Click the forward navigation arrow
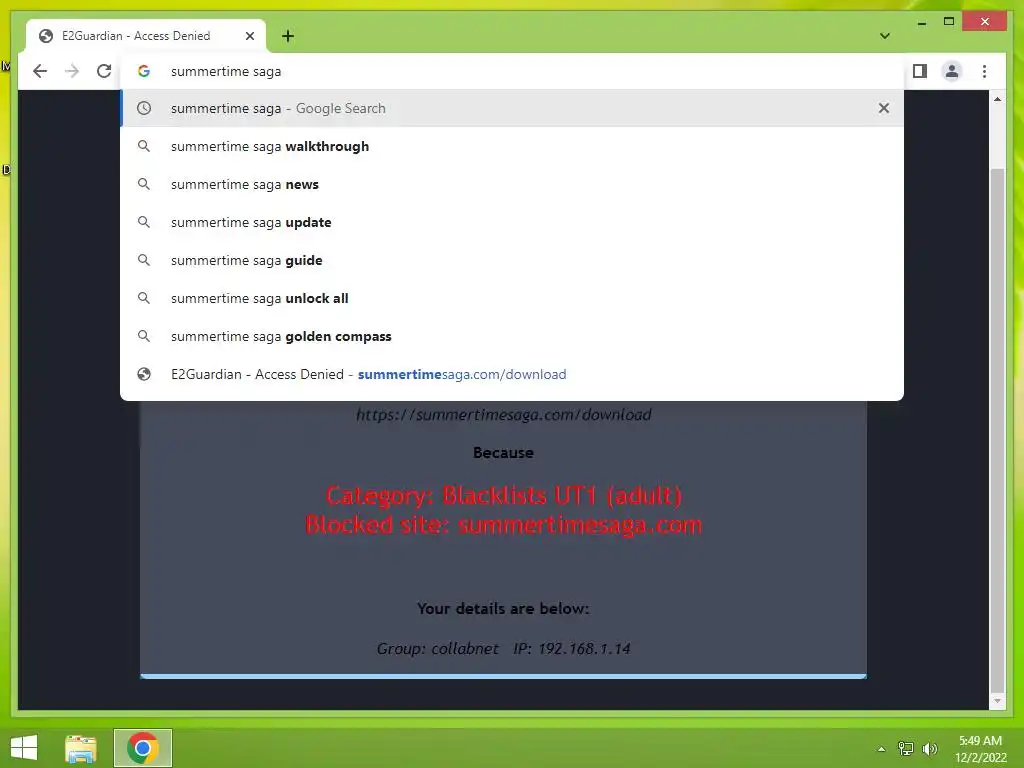 (72, 71)
